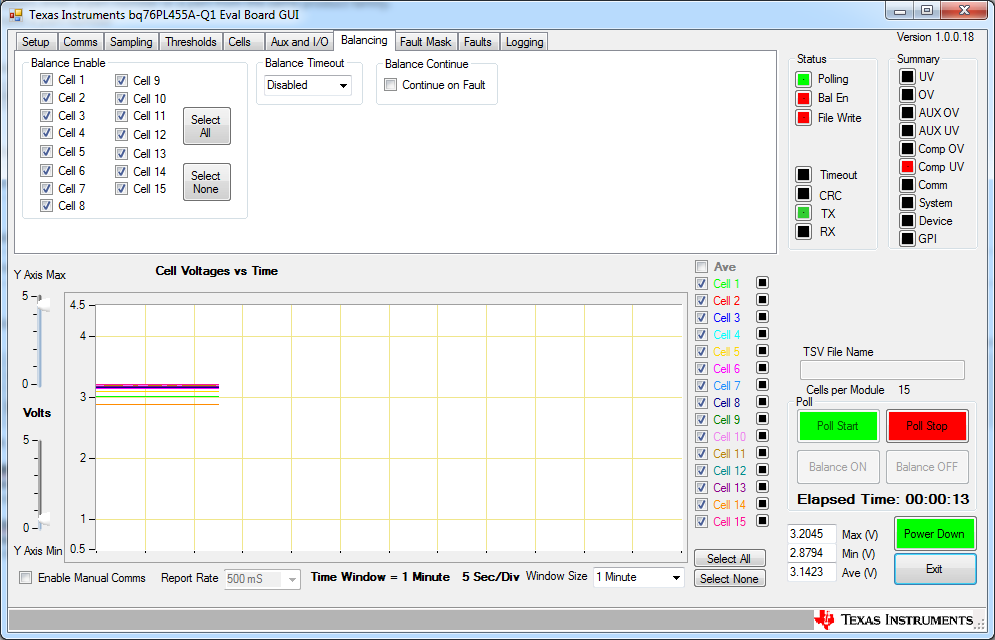Click balancing indicator beside Cell 8 legend

pos(763,402)
